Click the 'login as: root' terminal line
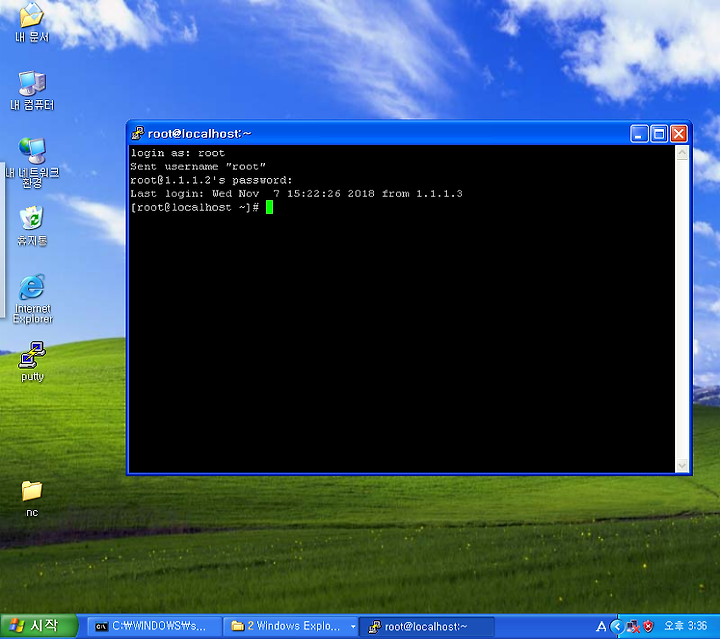This screenshot has width=720, height=639. 178,153
